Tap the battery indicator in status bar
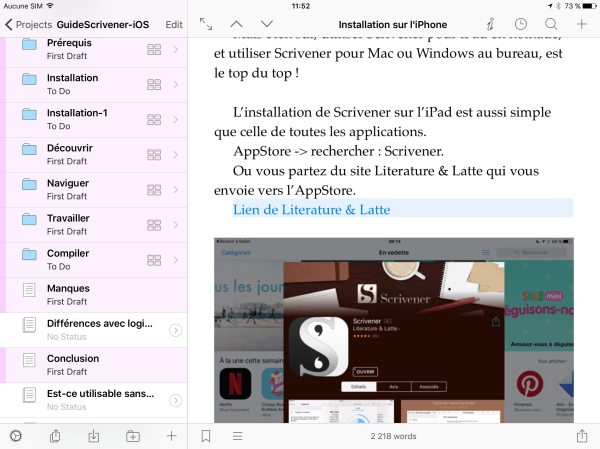The width and height of the screenshot is (600, 449). 589,6
